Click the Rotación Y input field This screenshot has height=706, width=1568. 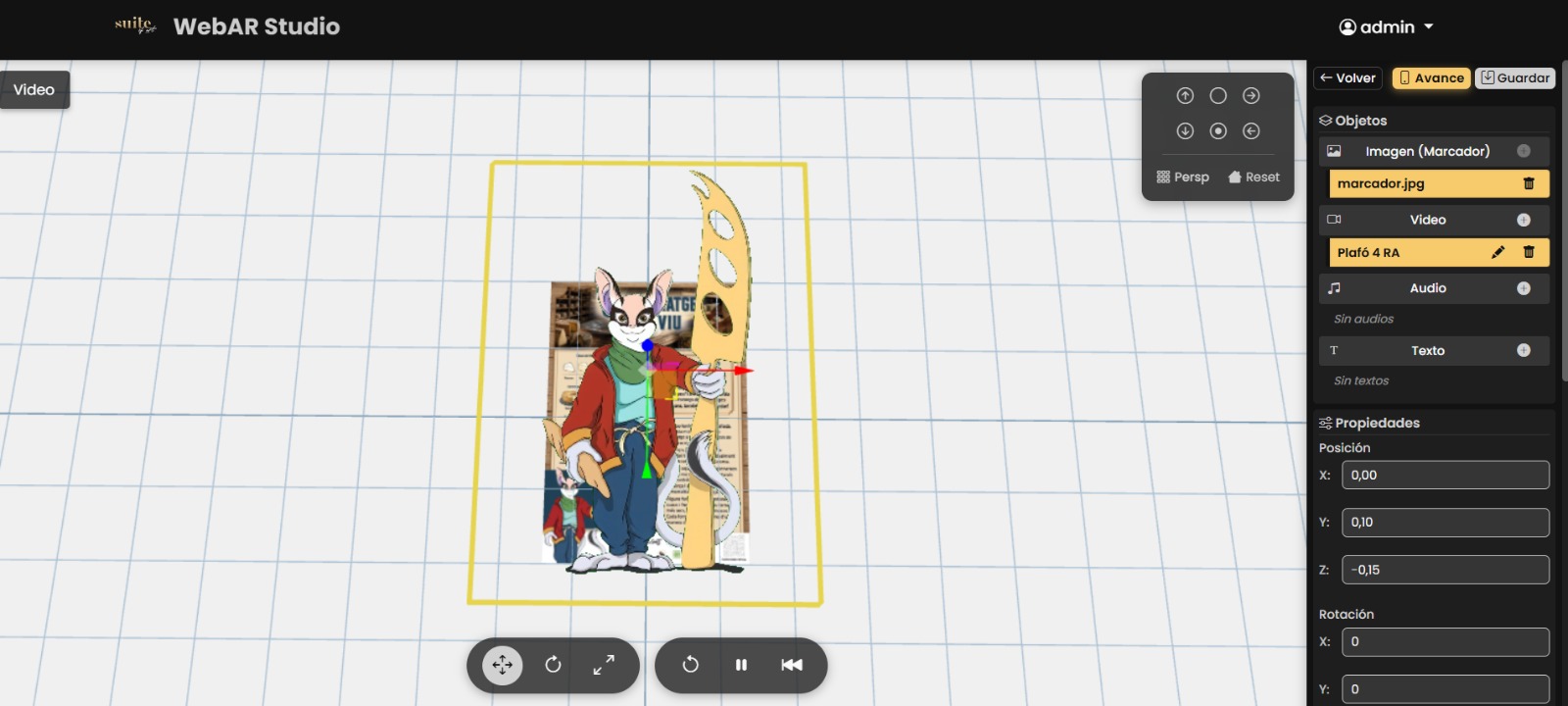click(1445, 689)
